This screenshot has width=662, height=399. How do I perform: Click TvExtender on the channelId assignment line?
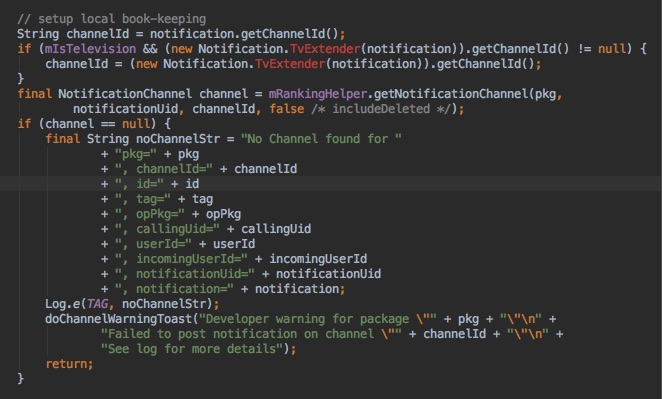point(290,64)
